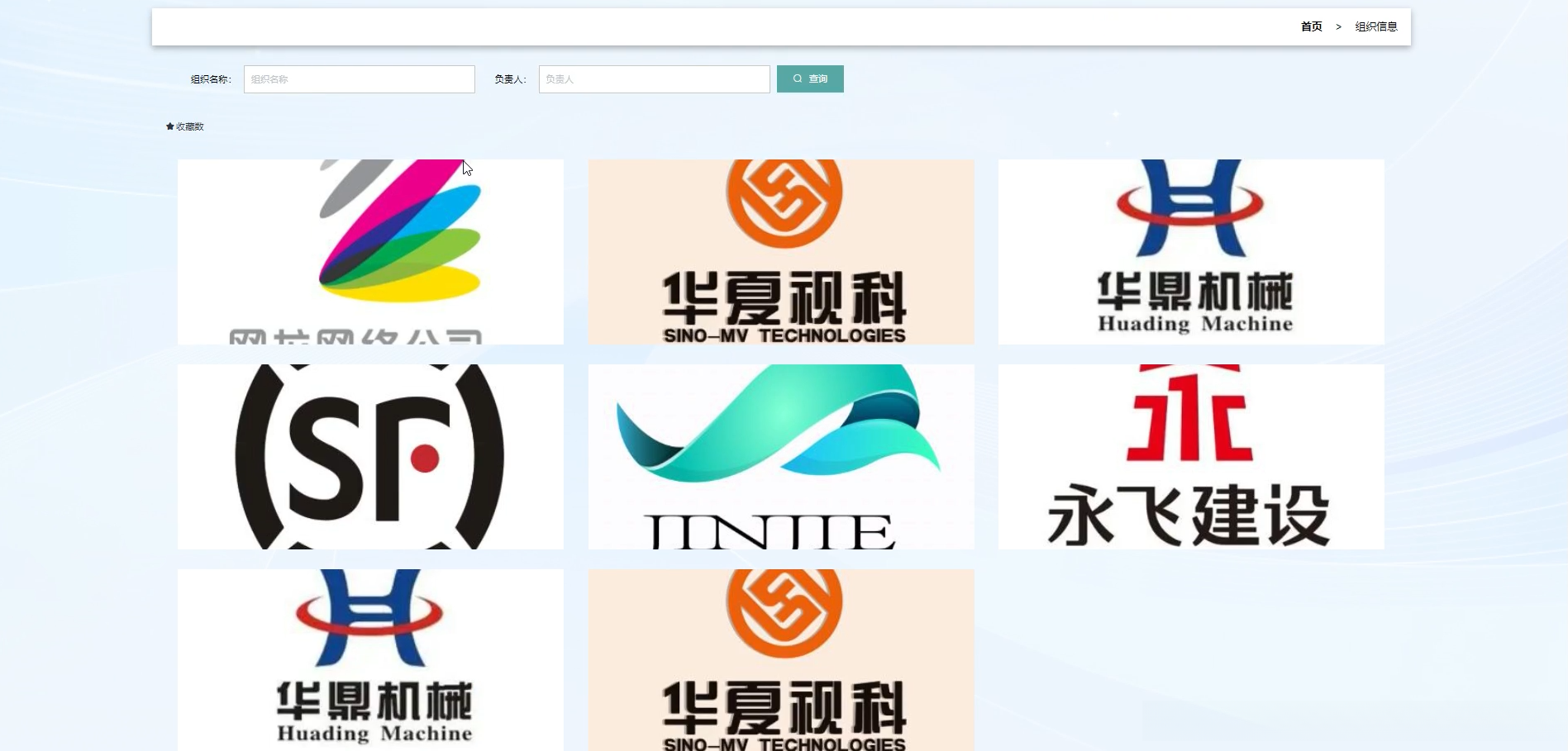The height and width of the screenshot is (751, 1568).
Task: Toggle sorting by 收藏数
Action: (189, 126)
